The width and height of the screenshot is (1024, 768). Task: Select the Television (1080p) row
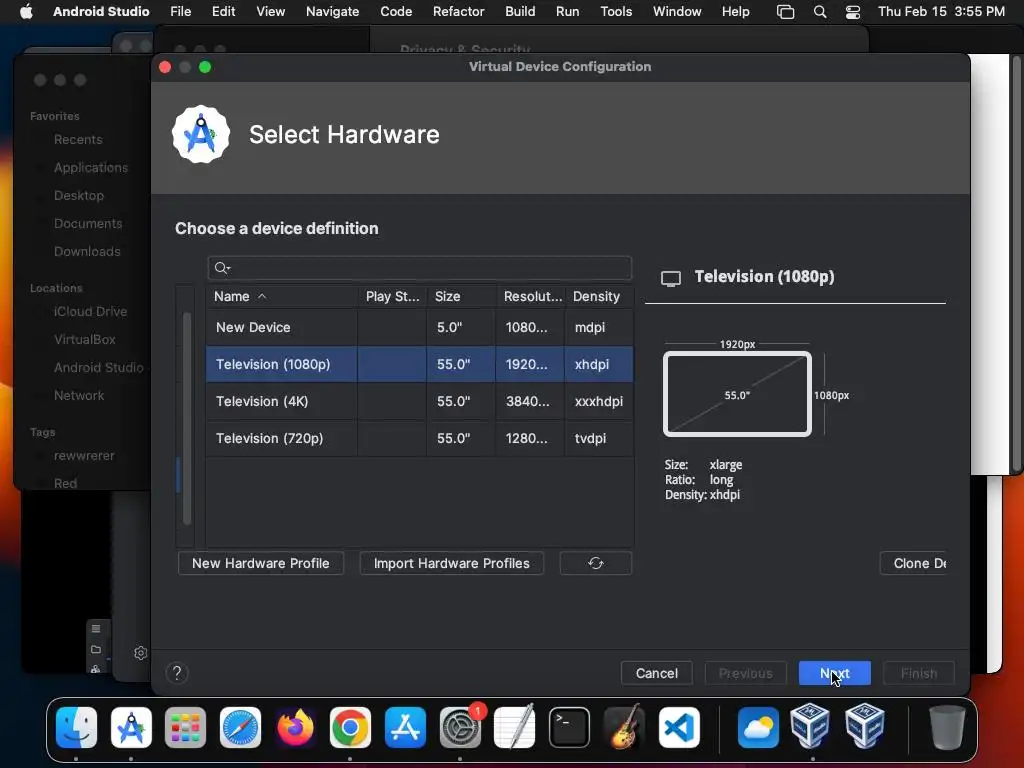tap(420, 364)
